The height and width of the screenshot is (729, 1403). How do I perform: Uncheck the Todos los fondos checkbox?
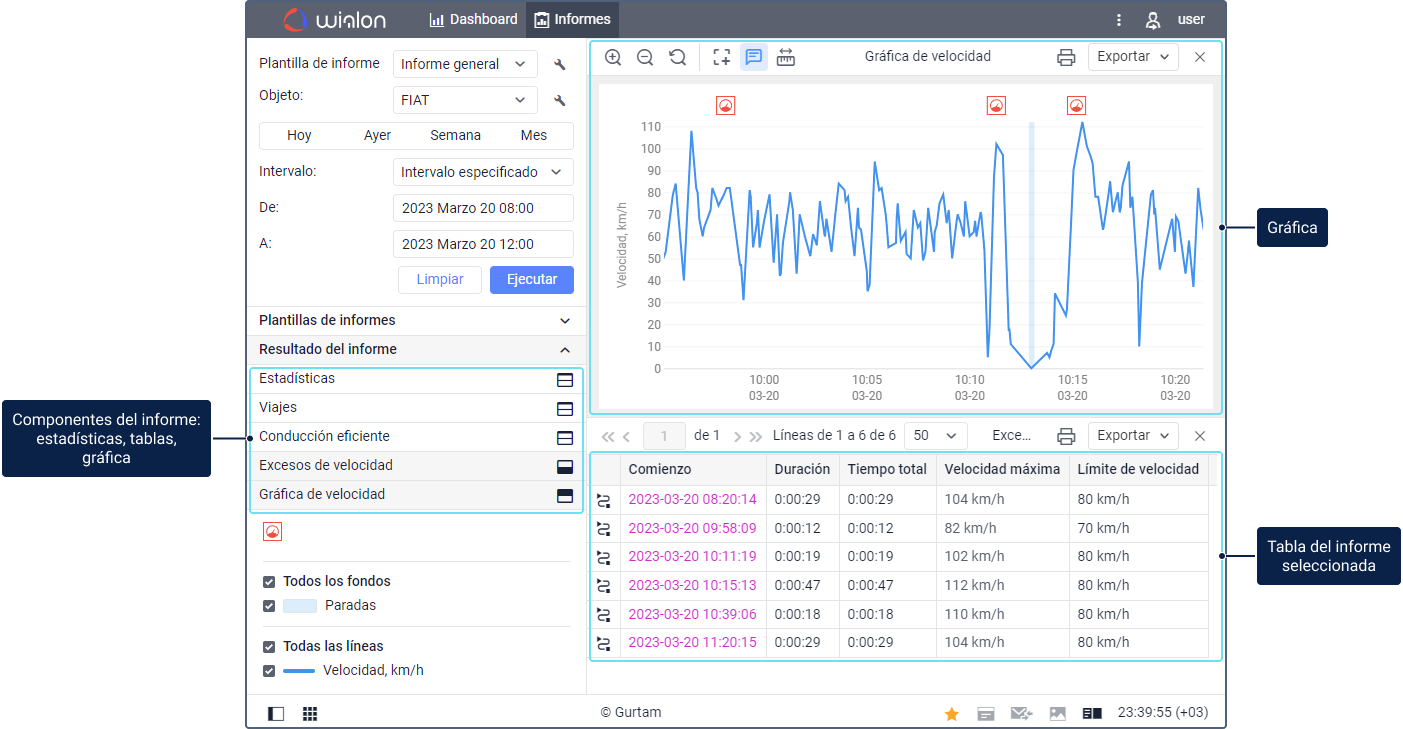tap(269, 582)
